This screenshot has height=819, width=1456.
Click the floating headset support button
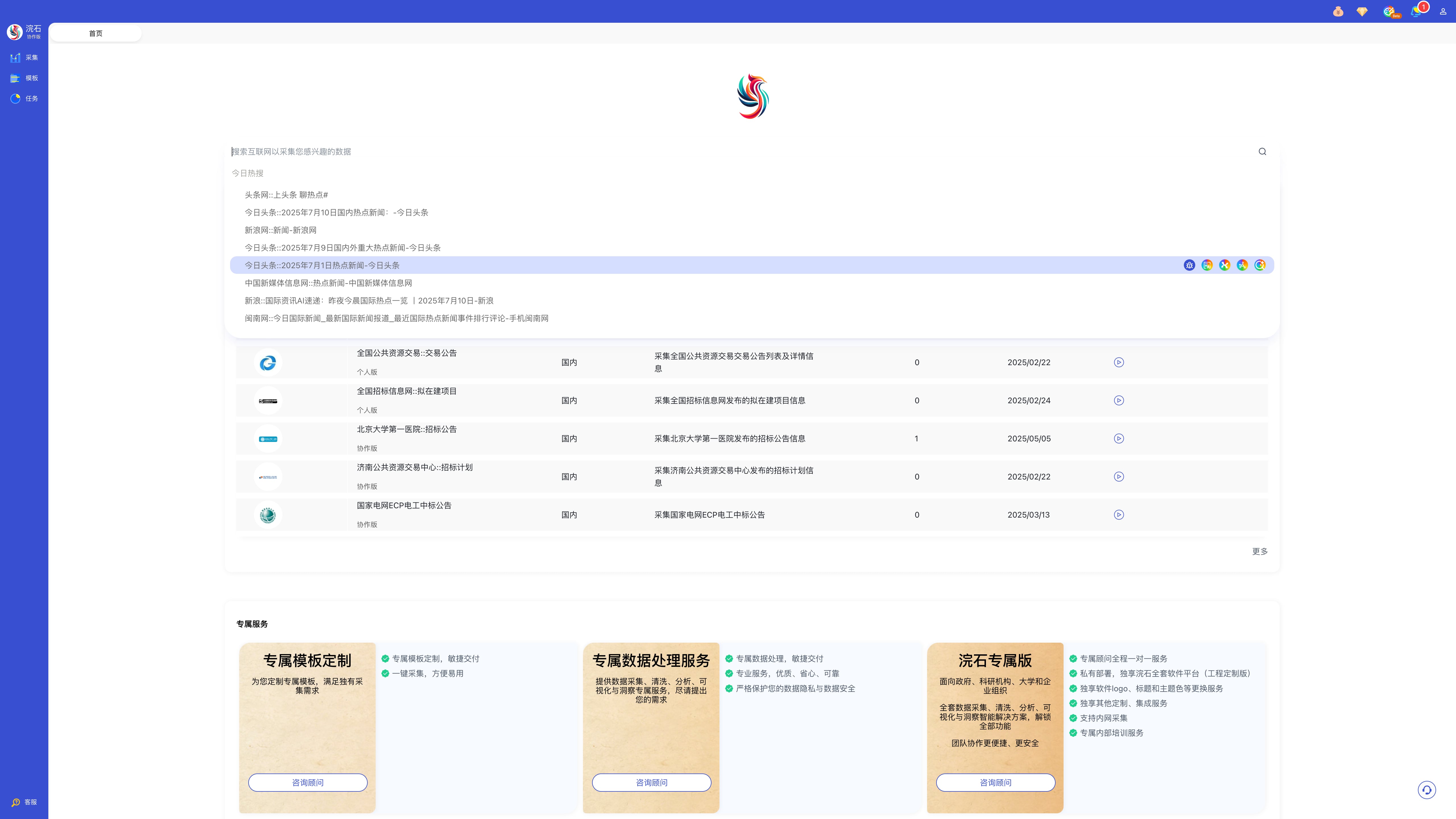pos(1427,790)
